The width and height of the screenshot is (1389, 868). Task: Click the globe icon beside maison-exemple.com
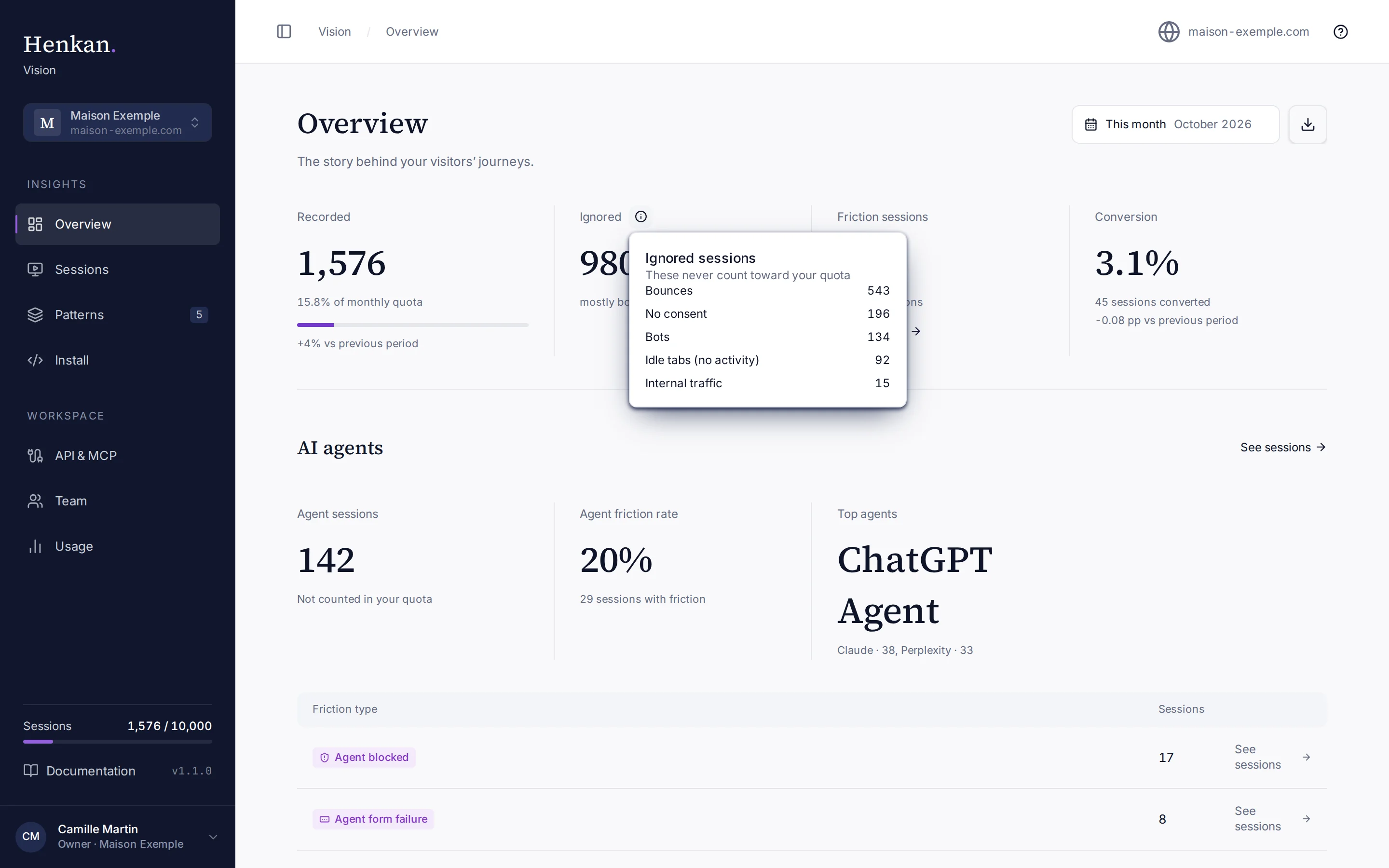coord(1169,31)
